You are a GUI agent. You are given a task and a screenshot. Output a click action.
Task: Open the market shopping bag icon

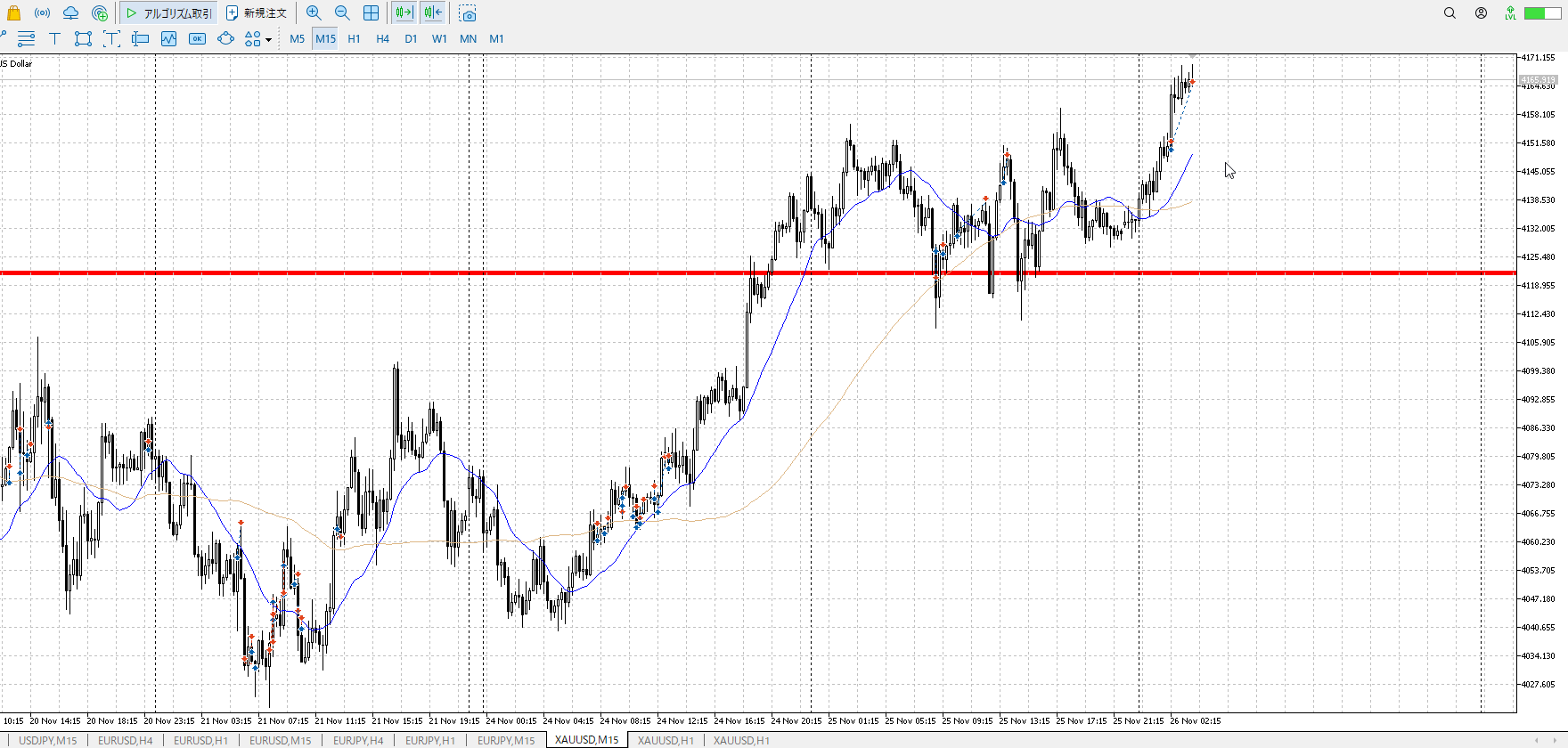pos(13,13)
